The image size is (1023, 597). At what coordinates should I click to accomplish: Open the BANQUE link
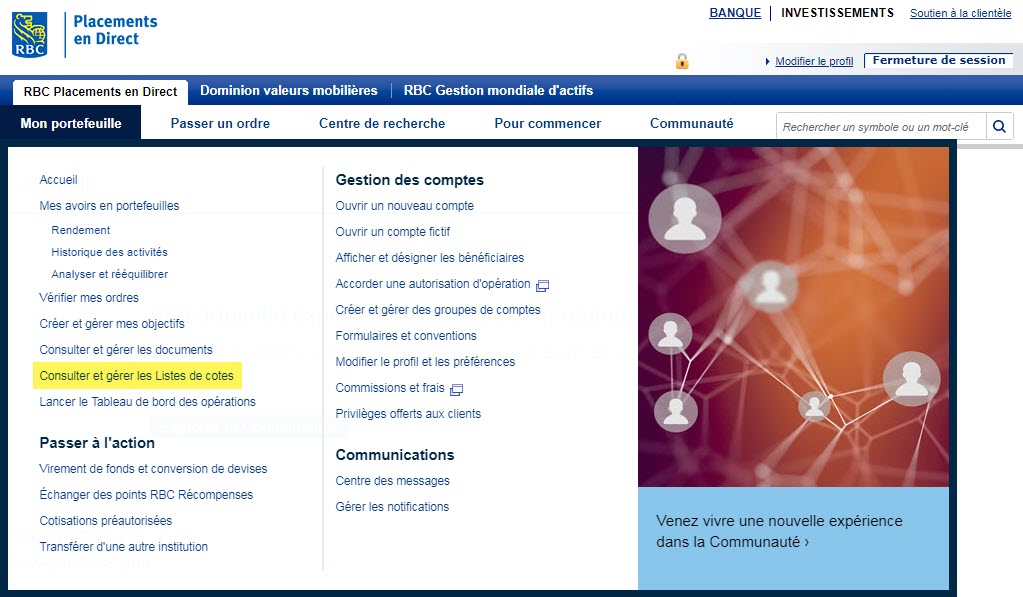click(x=735, y=13)
